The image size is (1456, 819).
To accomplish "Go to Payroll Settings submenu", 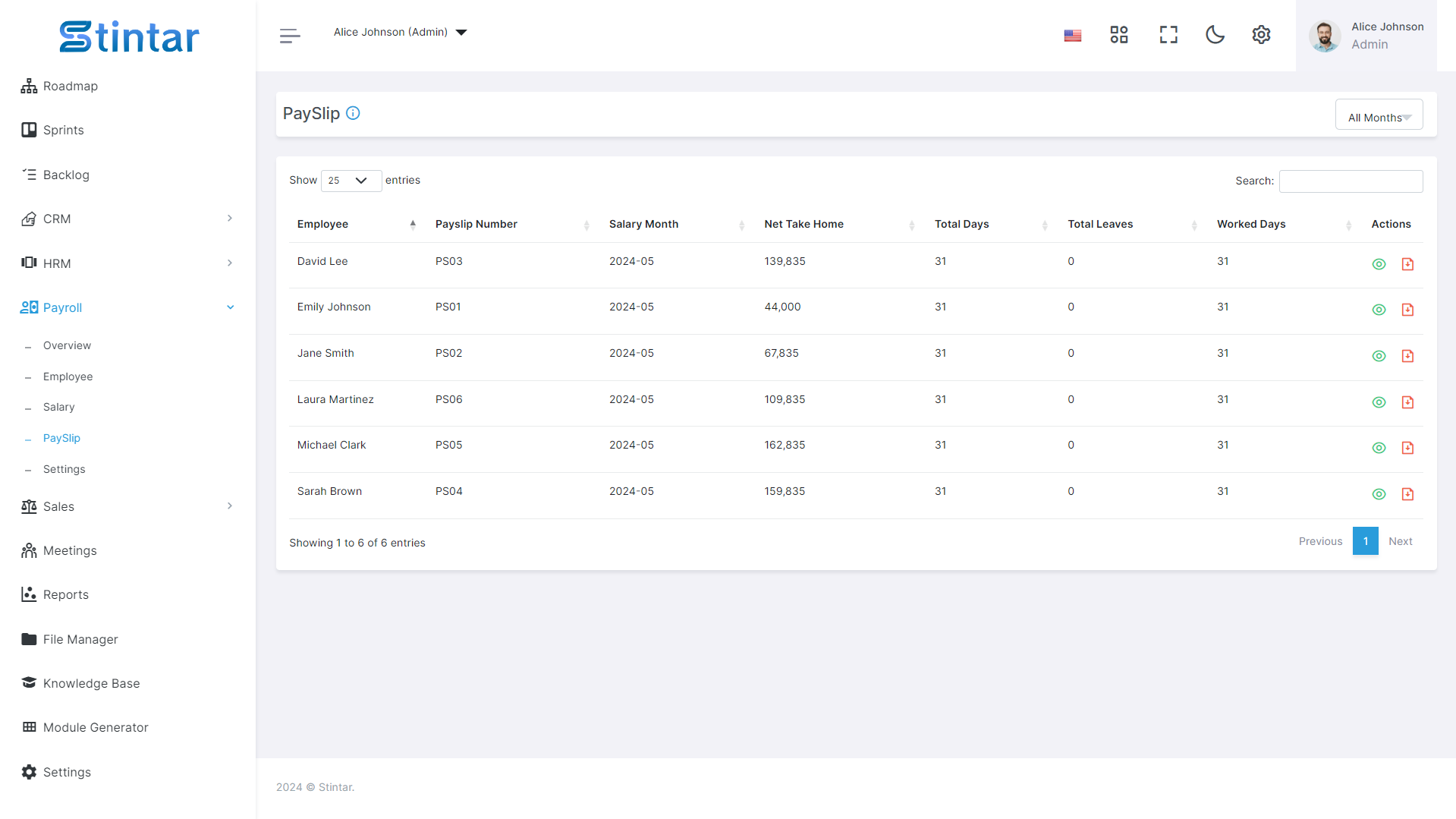I will [x=64, y=469].
